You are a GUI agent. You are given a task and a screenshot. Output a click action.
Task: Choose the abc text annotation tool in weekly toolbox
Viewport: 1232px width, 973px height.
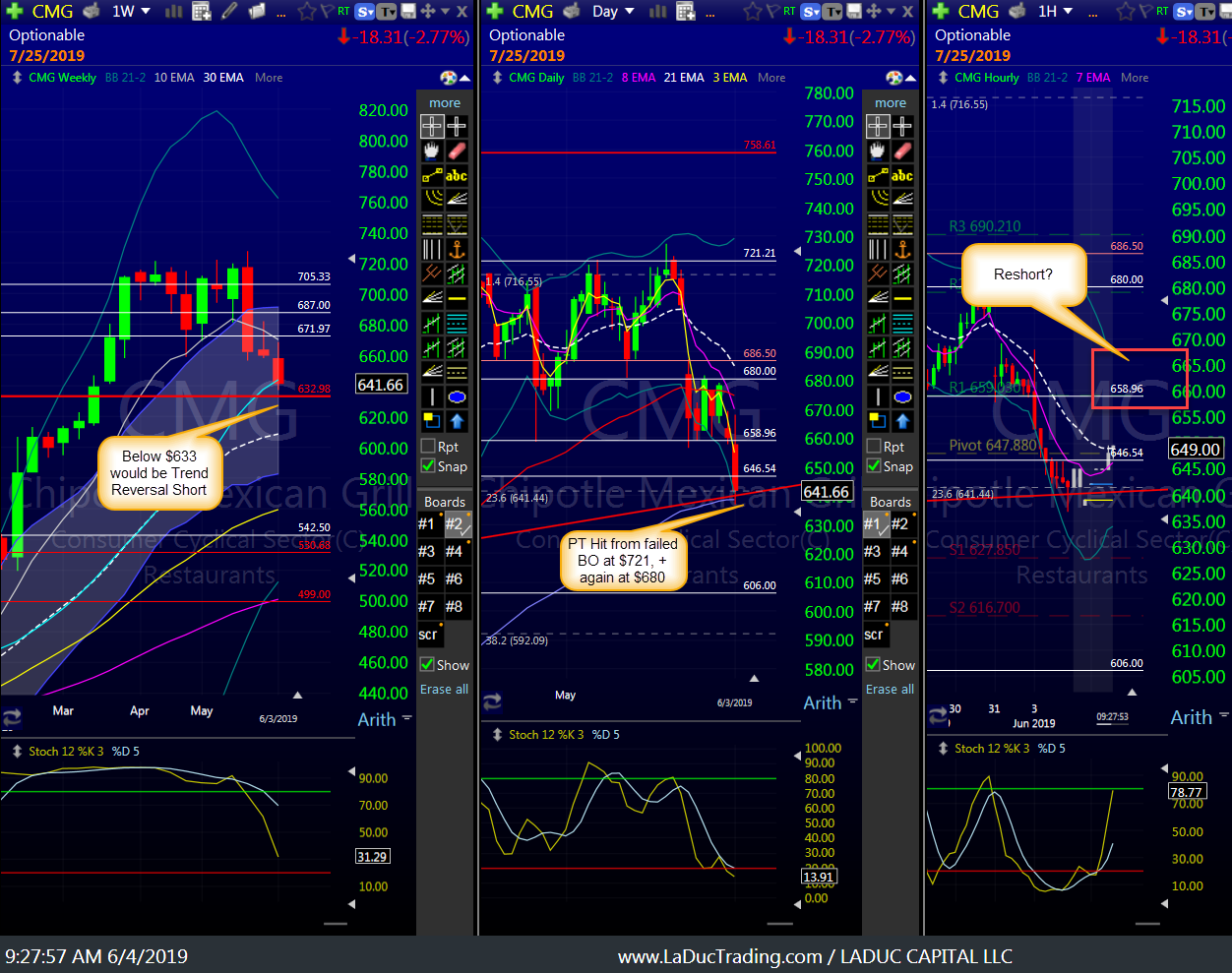pyautogui.click(x=457, y=175)
